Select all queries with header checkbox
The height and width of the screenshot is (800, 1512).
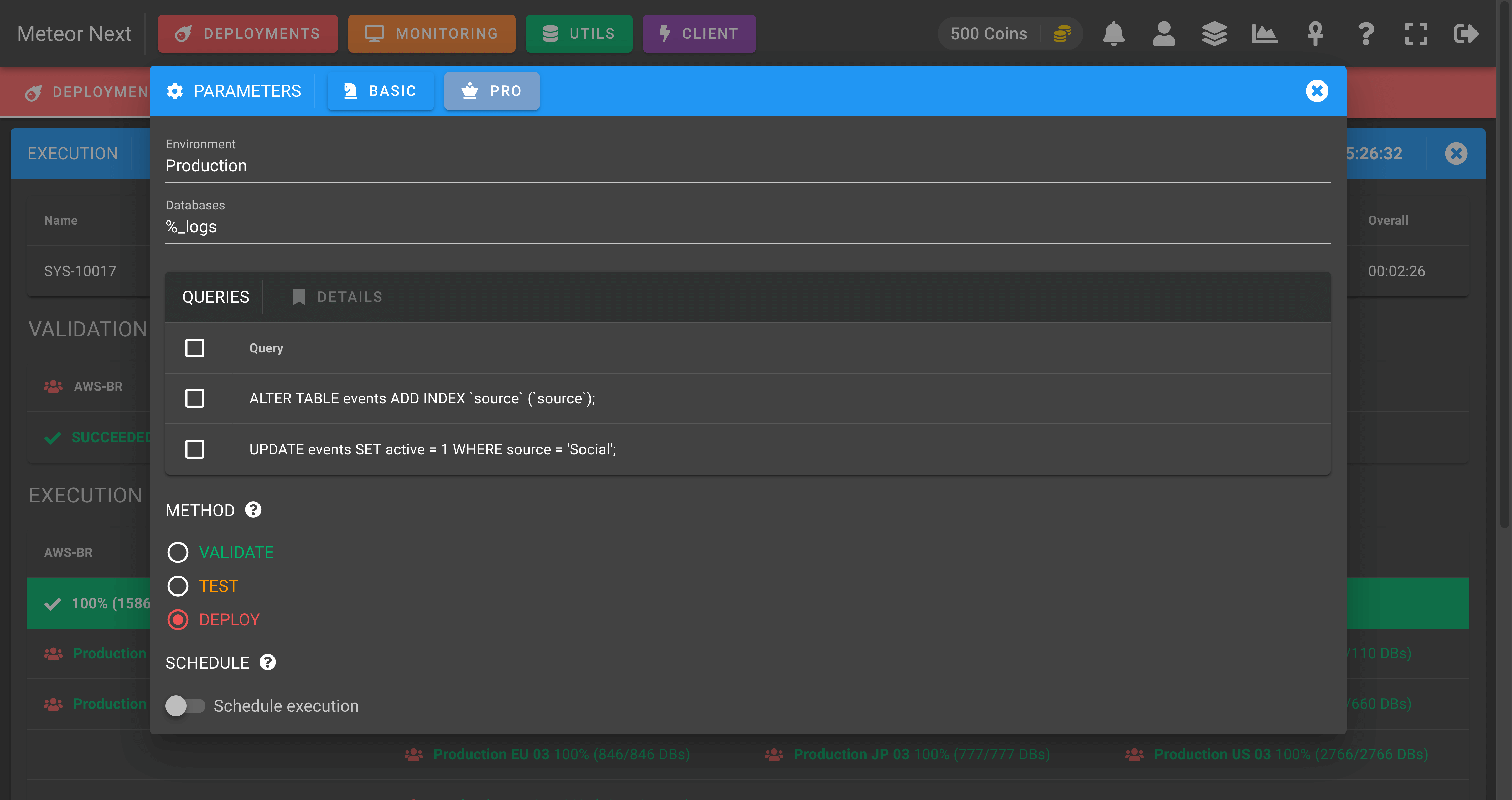coord(194,348)
